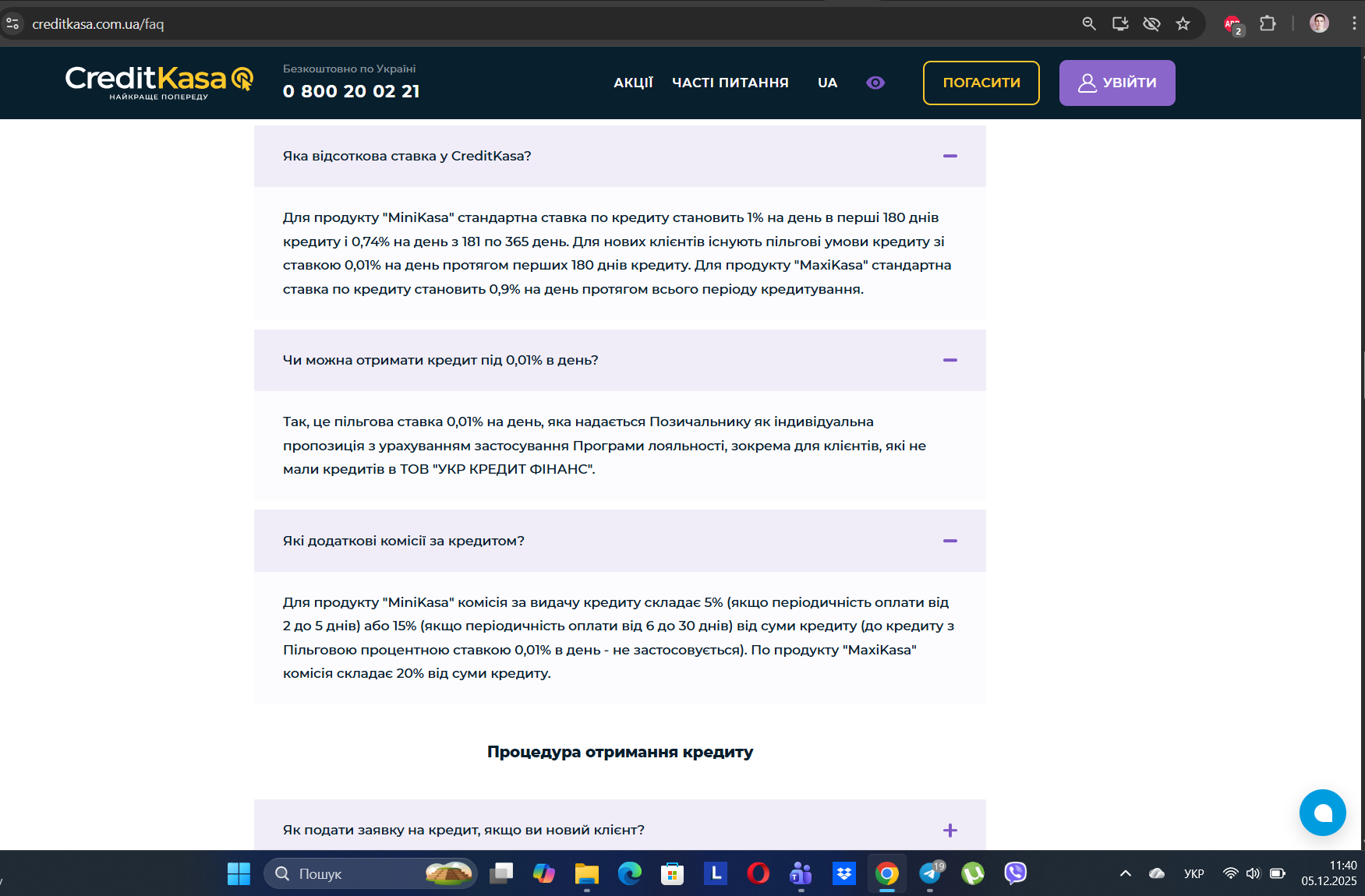Open the clock and date panel
The height and width of the screenshot is (896, 1365).
click(x=1328, y=873)
